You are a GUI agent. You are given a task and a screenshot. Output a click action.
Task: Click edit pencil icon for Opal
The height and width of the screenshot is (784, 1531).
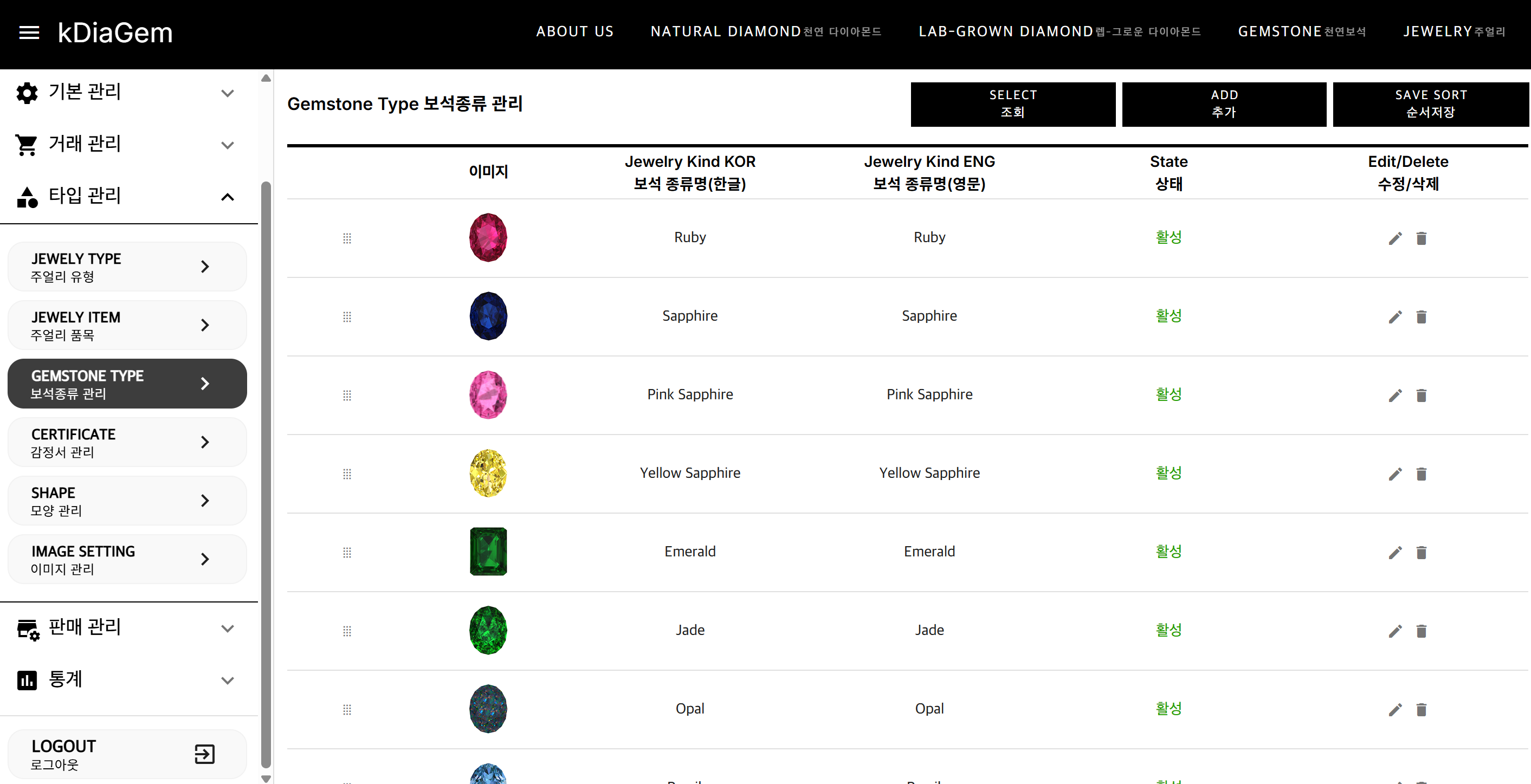1395,710
